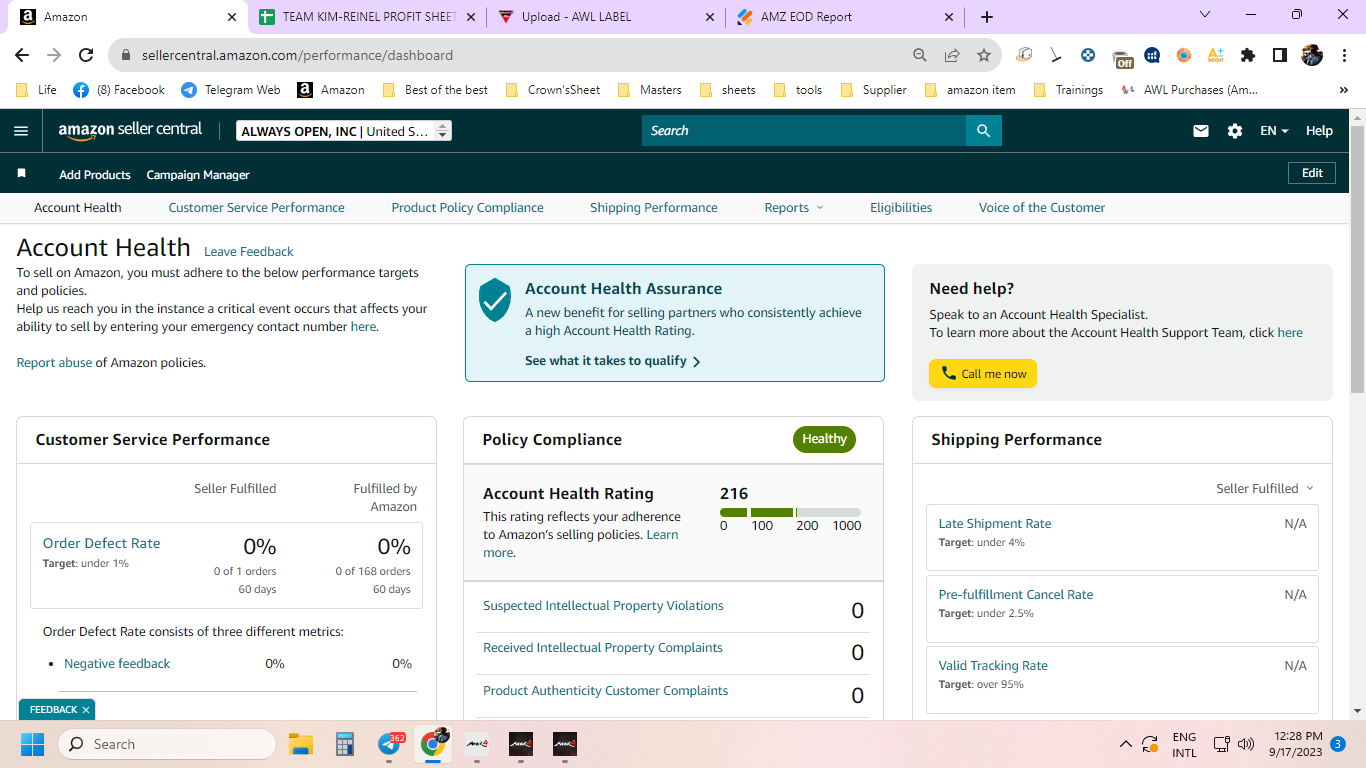Open the Seller Central hamburger menu
1366x768 pixels.
21,131
